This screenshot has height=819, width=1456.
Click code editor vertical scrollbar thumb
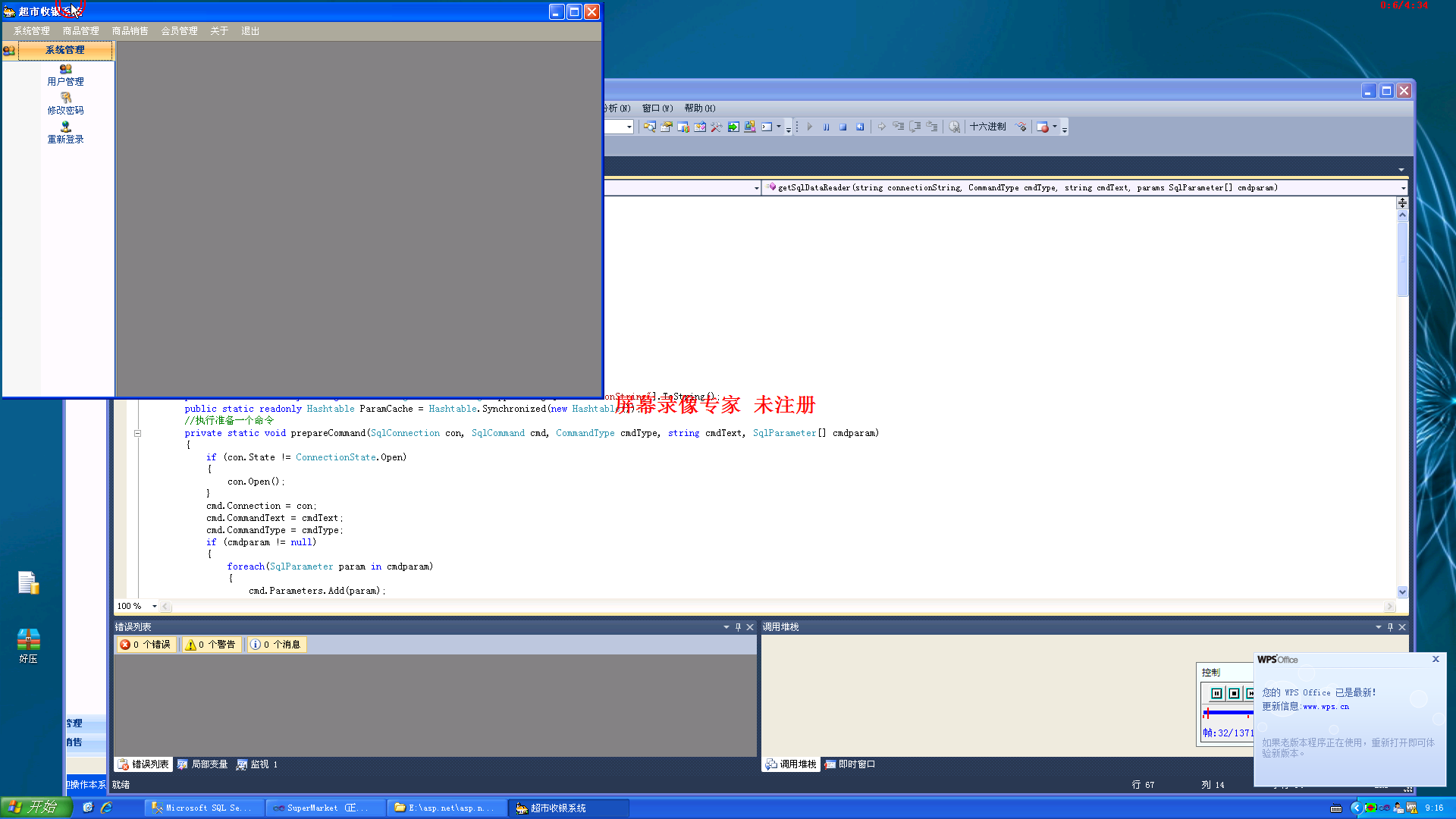tap(1402, 259)
